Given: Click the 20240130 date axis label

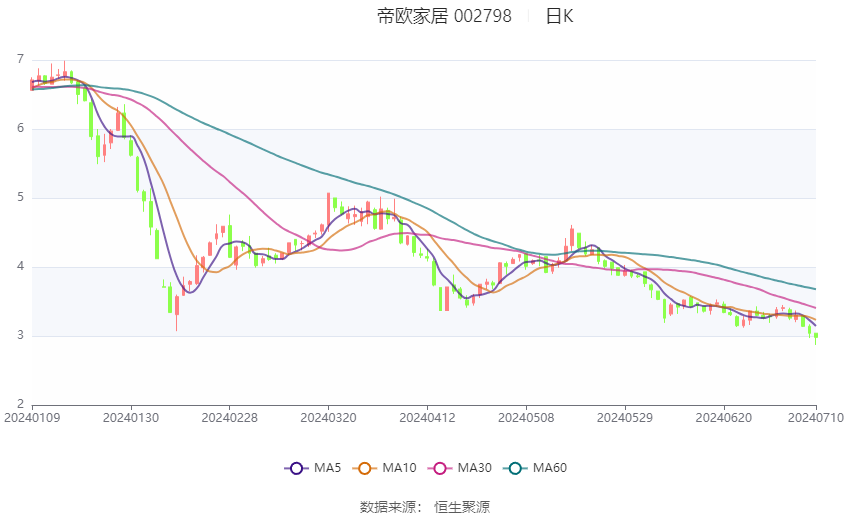Looking at the screenshot, I should click(131, 418).
